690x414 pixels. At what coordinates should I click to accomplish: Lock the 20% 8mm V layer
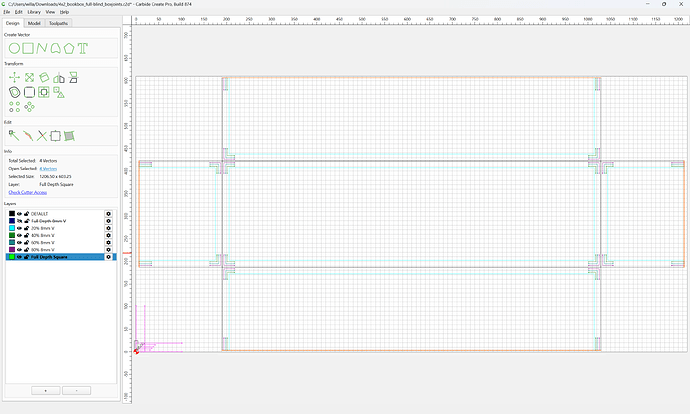pyautogui.click(x=26, y=228)
